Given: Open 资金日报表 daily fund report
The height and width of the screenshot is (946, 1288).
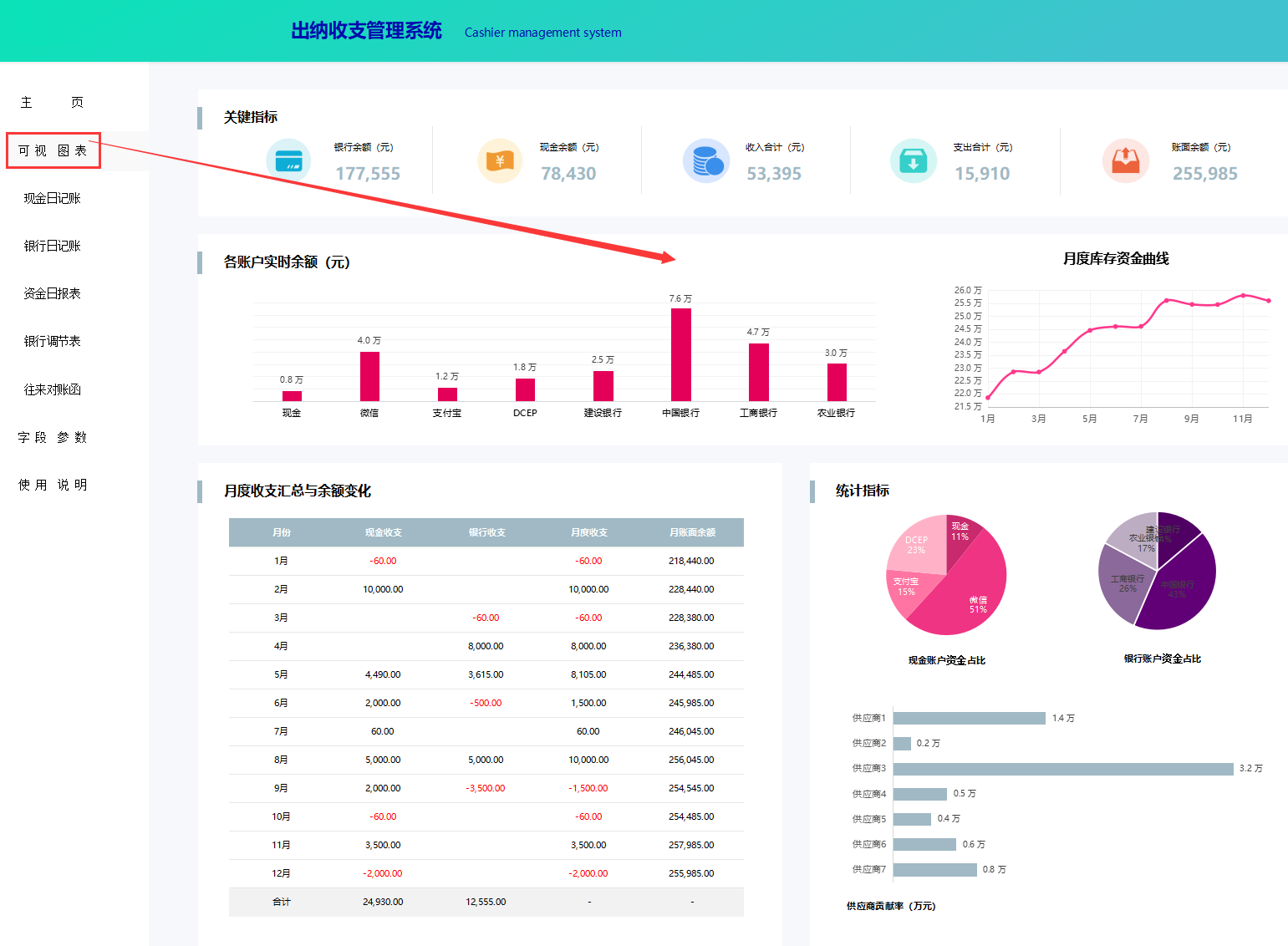Looking at the screenshot, I should [53, 293].
